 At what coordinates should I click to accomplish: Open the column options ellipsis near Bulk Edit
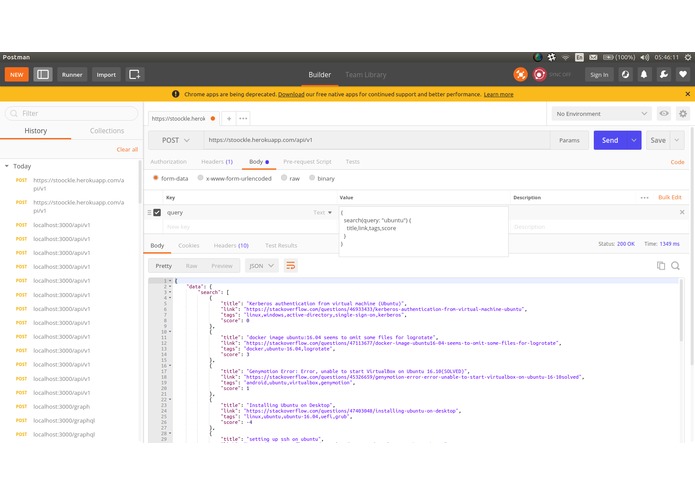tap(644, 198)
